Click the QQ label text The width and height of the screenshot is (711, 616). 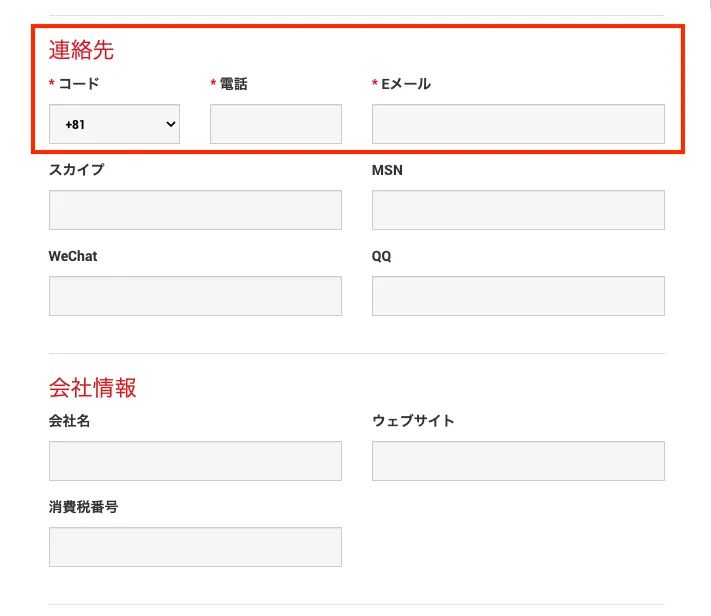(x=381, y=256)
